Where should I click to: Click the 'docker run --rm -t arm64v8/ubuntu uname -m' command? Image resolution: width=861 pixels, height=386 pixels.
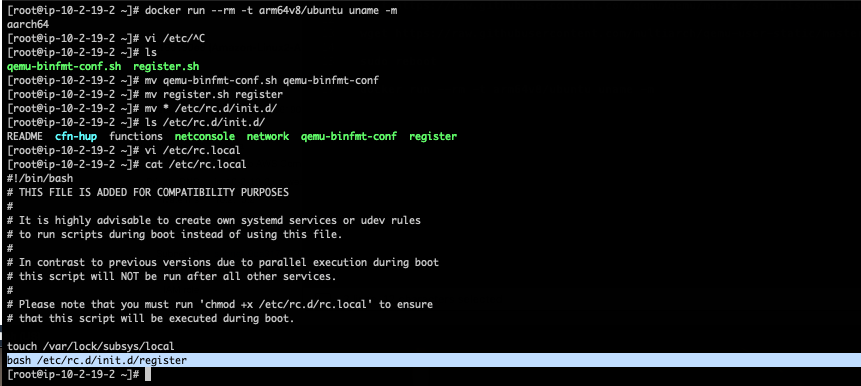(x=271, y=11)
